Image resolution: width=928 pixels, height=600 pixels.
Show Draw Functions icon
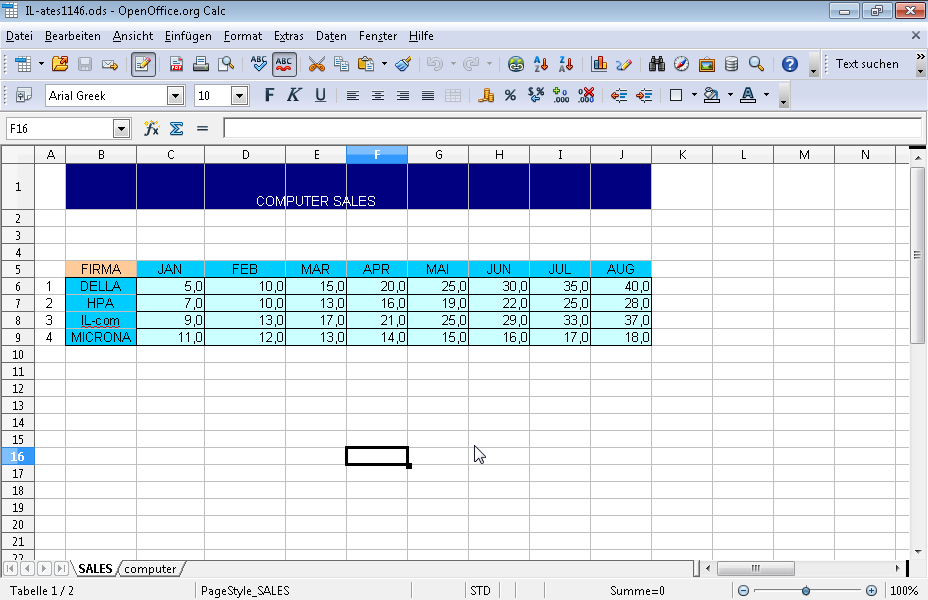(624, 64)
